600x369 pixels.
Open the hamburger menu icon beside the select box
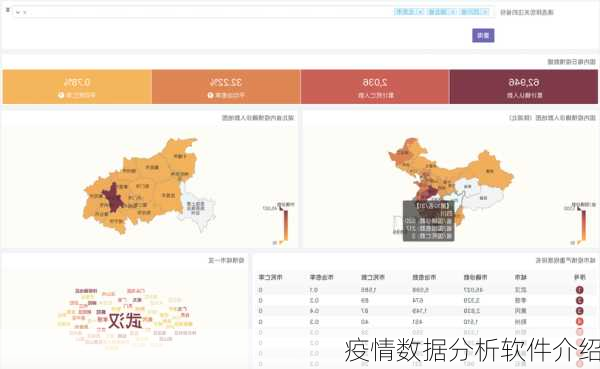pyautogui.click(x=7, y=10)
